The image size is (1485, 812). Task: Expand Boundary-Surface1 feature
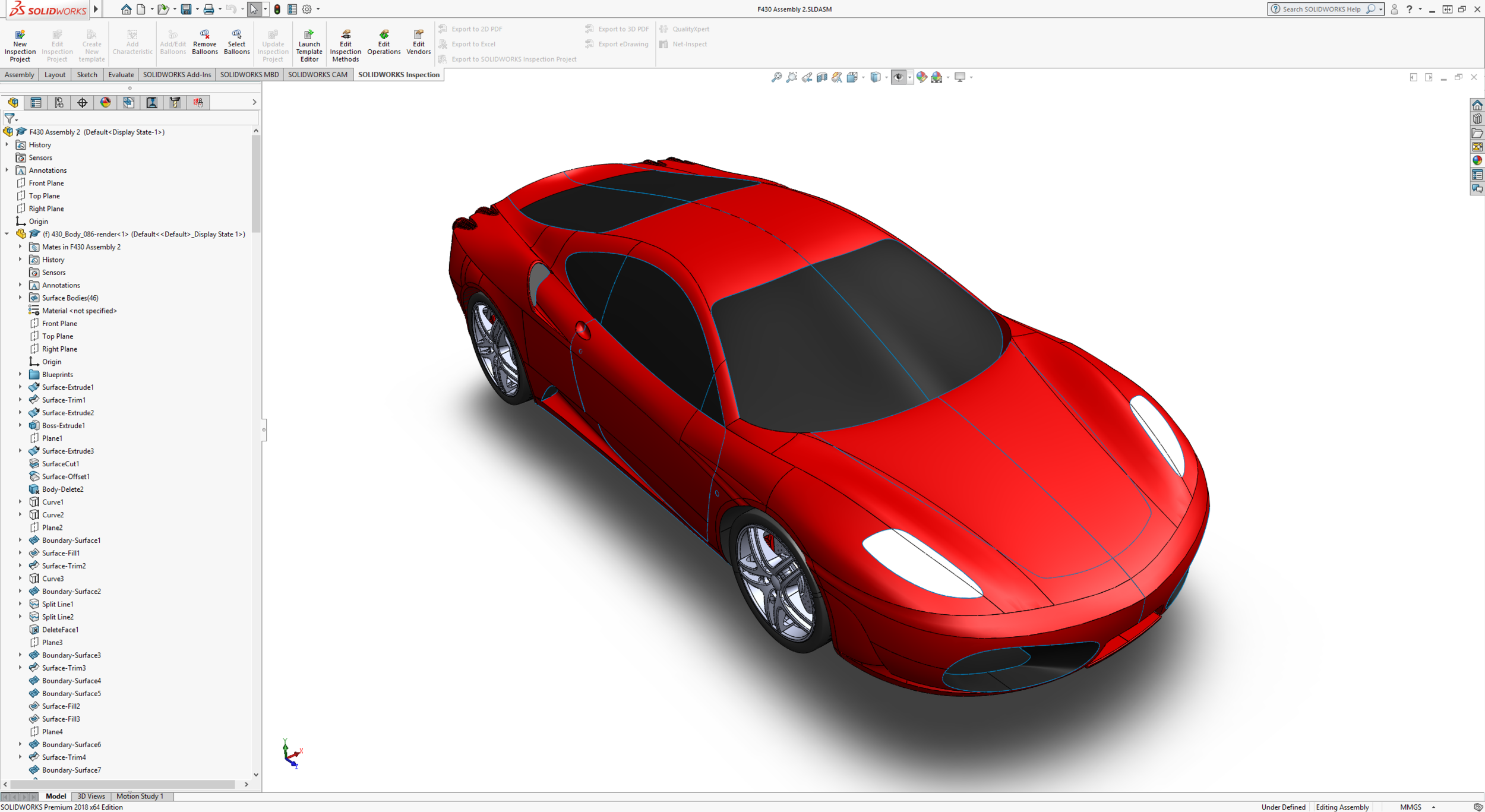click(20, 540)
